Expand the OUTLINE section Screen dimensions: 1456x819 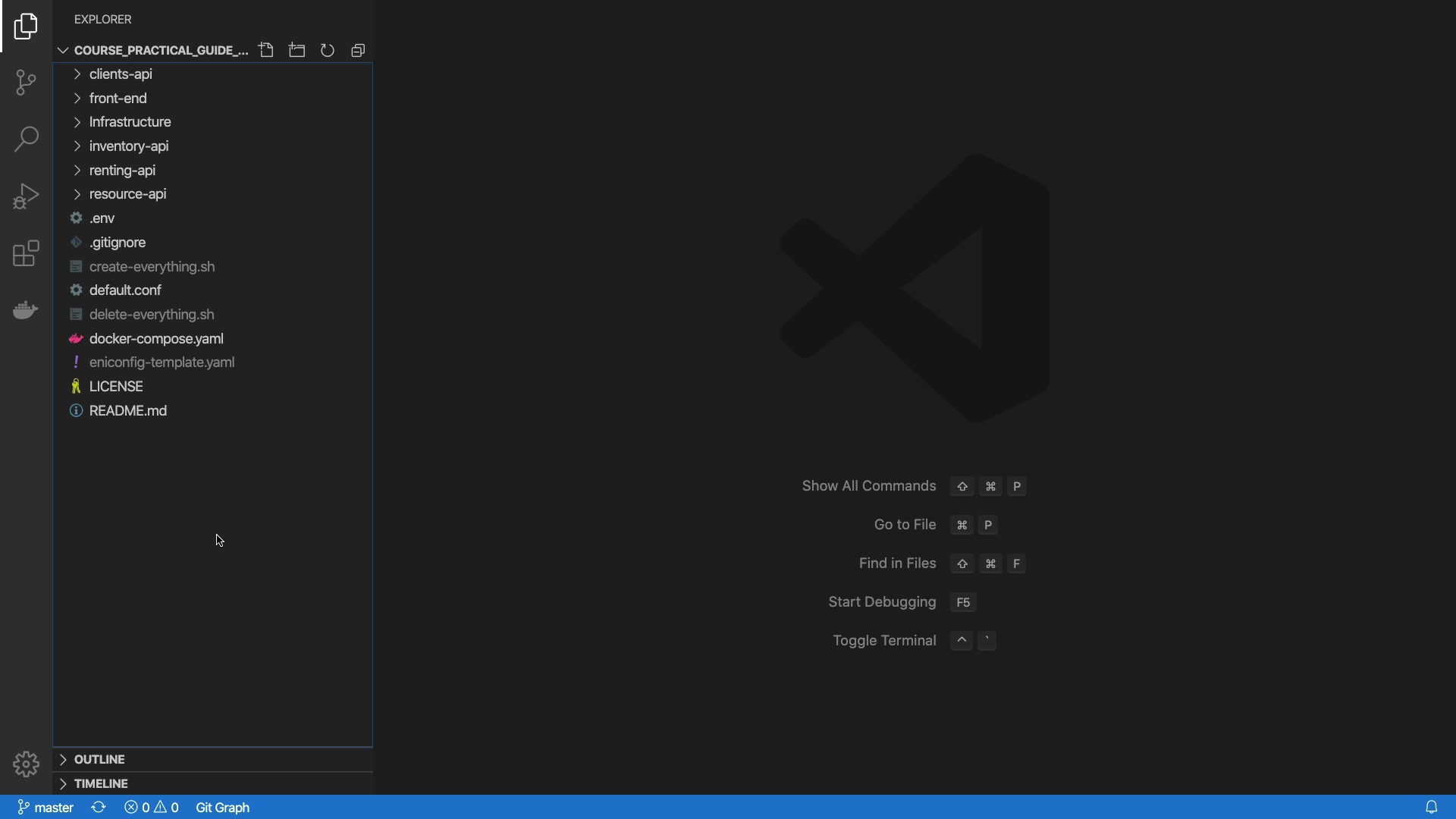coord(99,759)
